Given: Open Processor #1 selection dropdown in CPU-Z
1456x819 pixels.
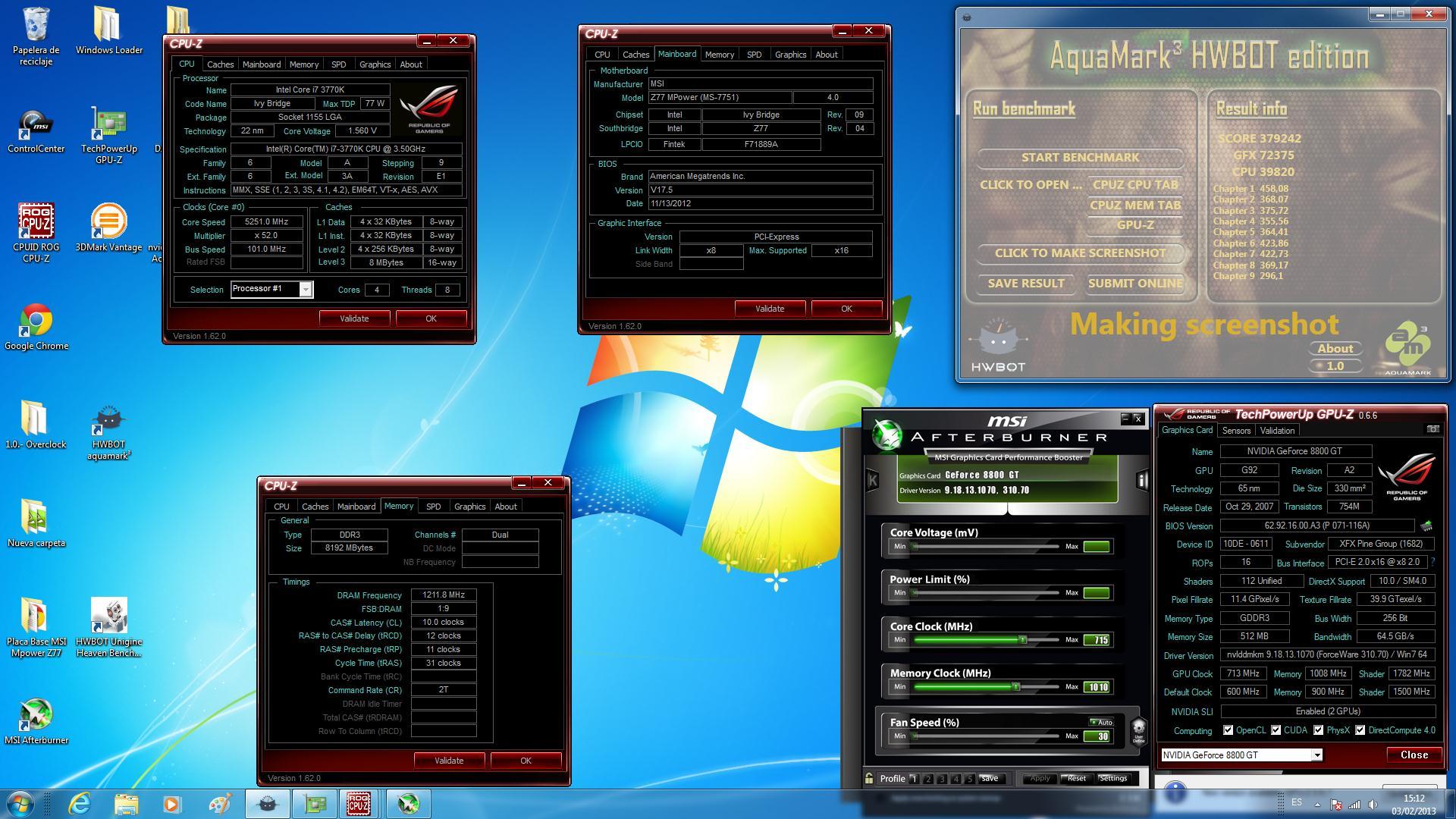Looking at the screenshot, I should 305,289.
